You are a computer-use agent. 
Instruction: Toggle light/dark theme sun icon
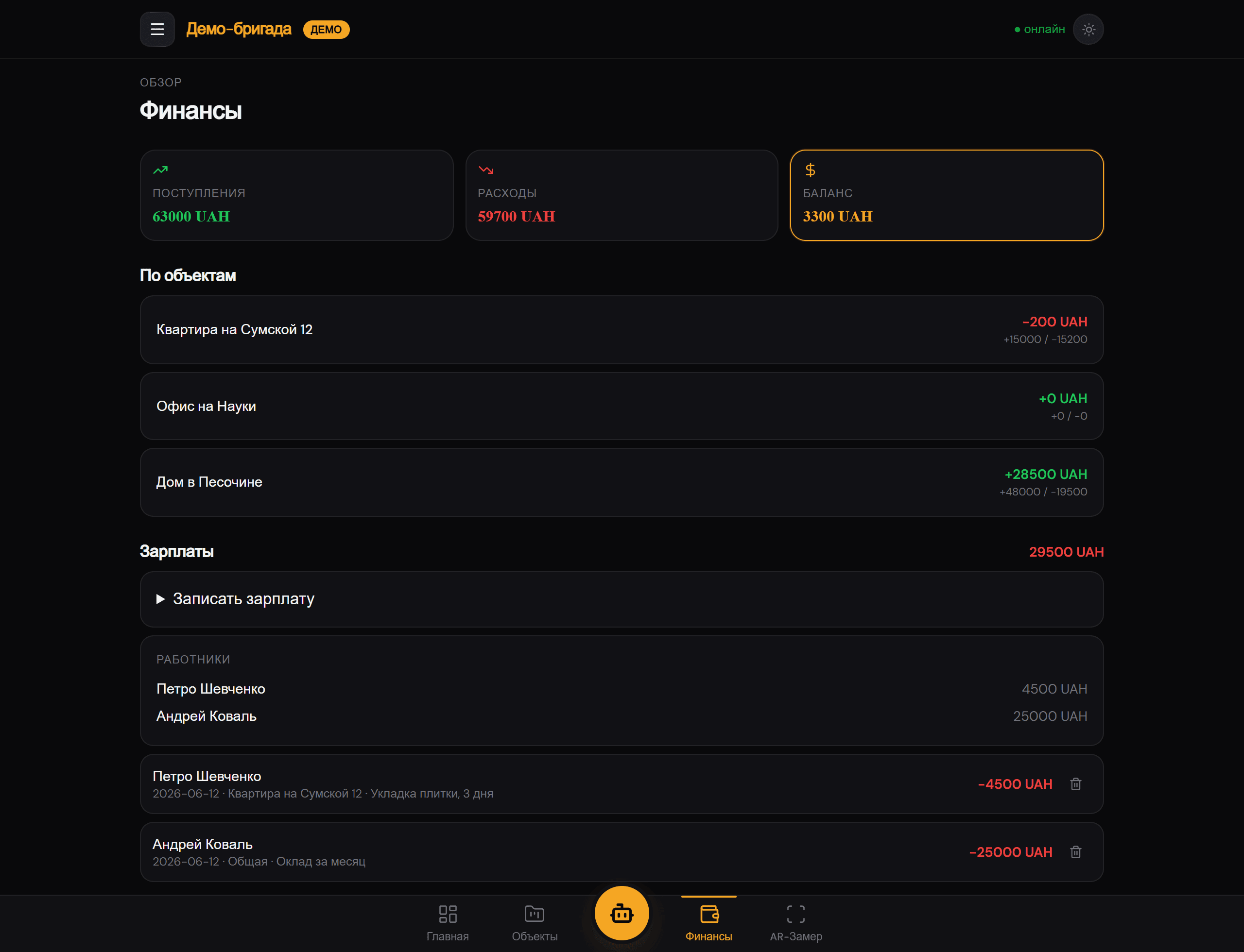coord(1088,29)
